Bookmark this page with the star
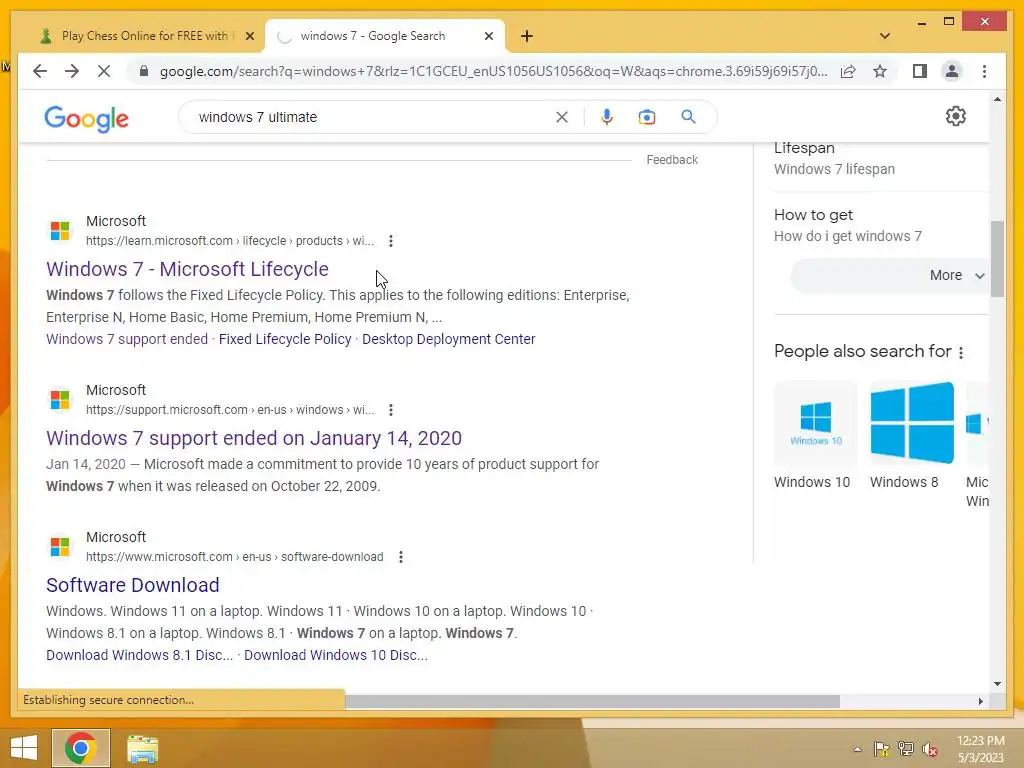Screen dimensions: 1024x768 (880, 71)
